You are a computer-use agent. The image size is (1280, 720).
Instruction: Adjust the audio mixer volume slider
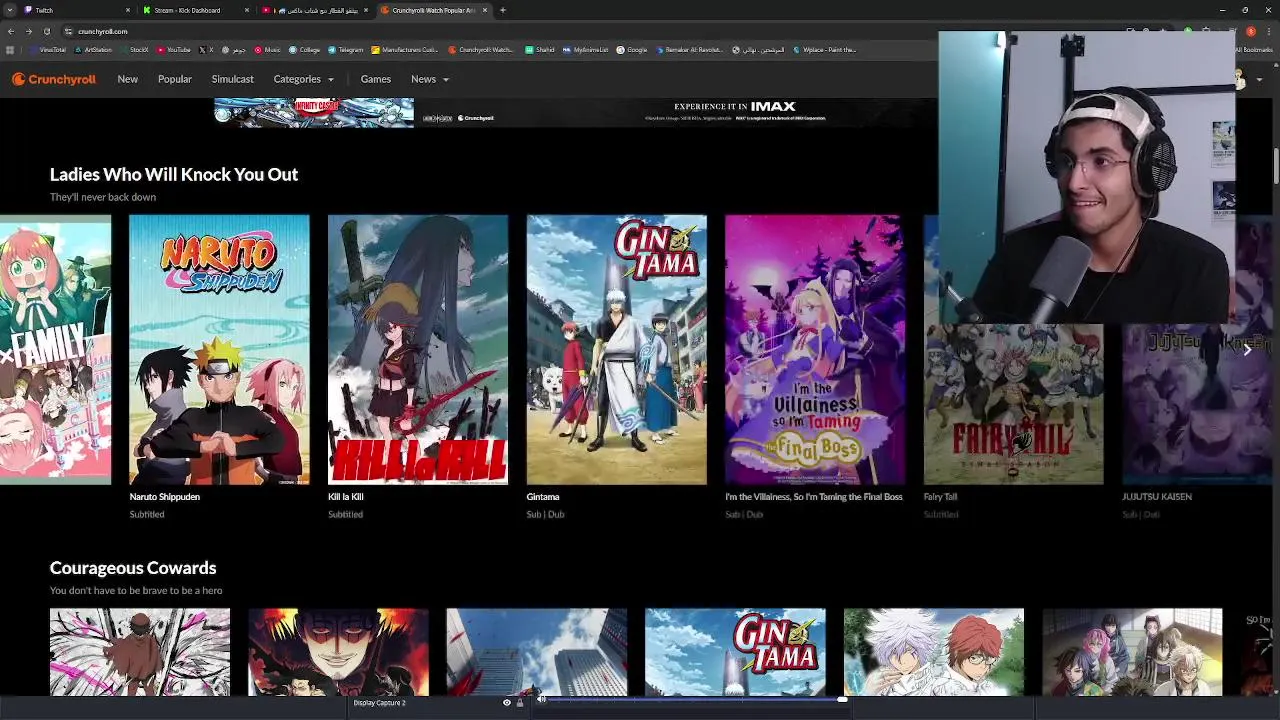pyautogui.click(x=695, y=699)
